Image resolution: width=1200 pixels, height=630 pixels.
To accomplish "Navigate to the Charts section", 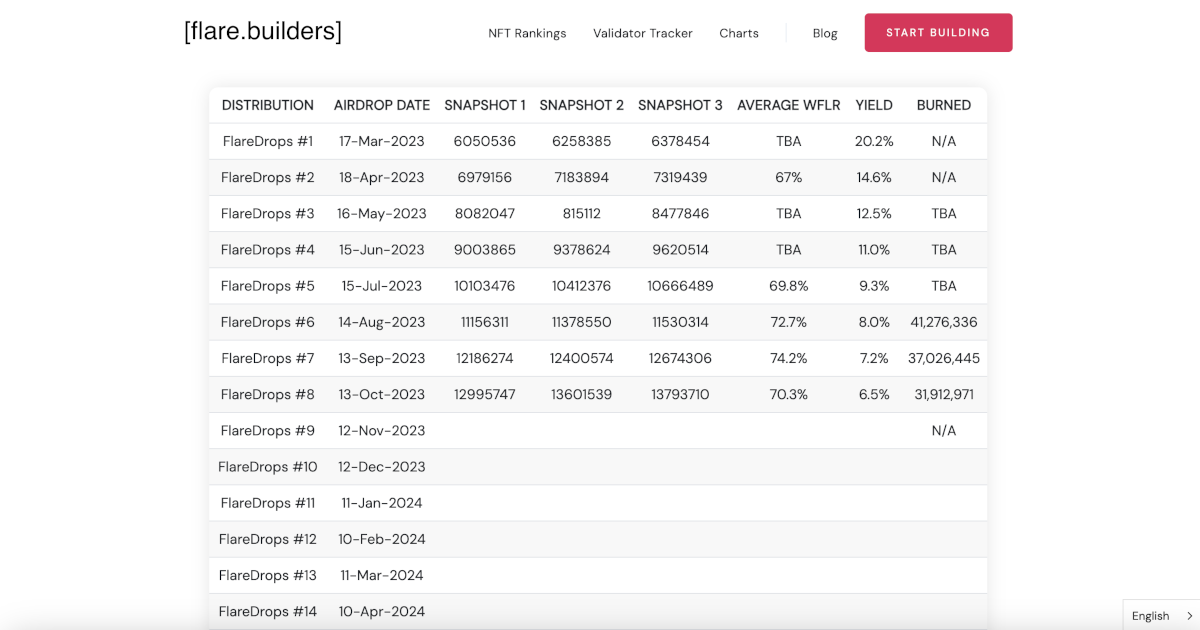I will pos(739,33).
